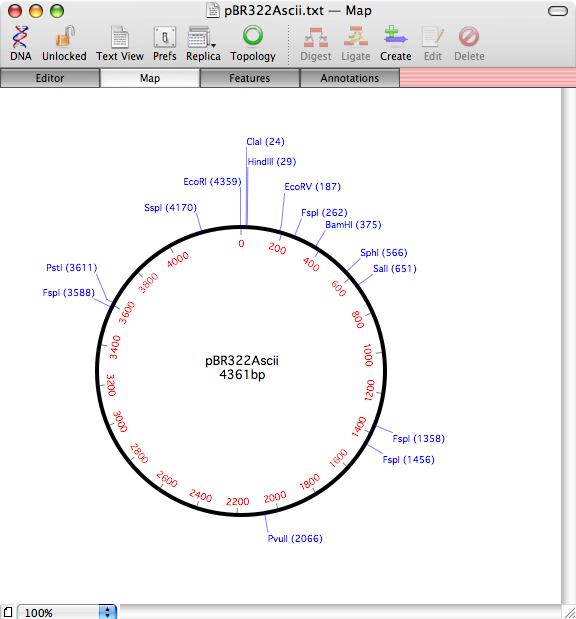Select the PstI (3611) site label

[x=71, y=268]
